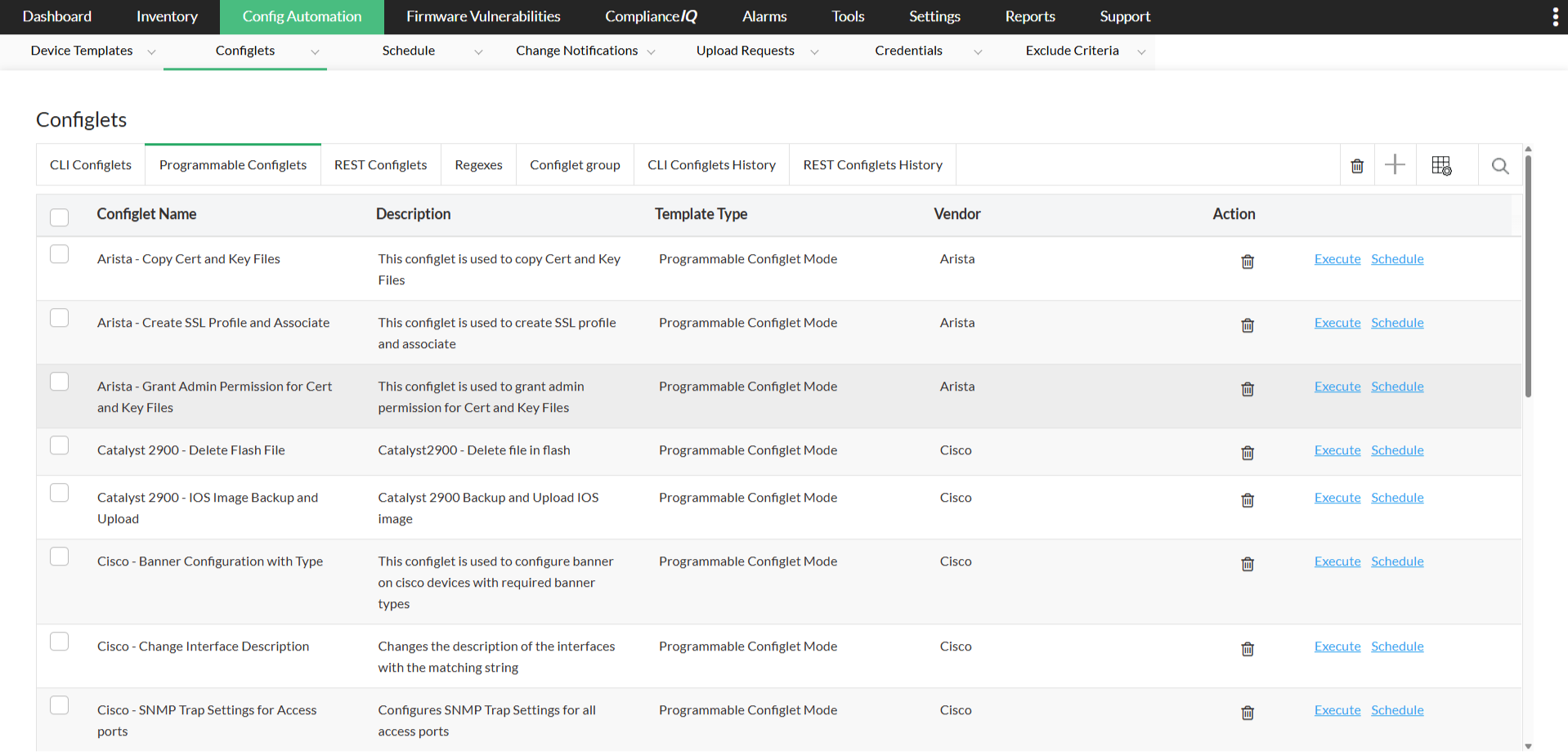Click the scrollbar down arrow

[1528, 746]
